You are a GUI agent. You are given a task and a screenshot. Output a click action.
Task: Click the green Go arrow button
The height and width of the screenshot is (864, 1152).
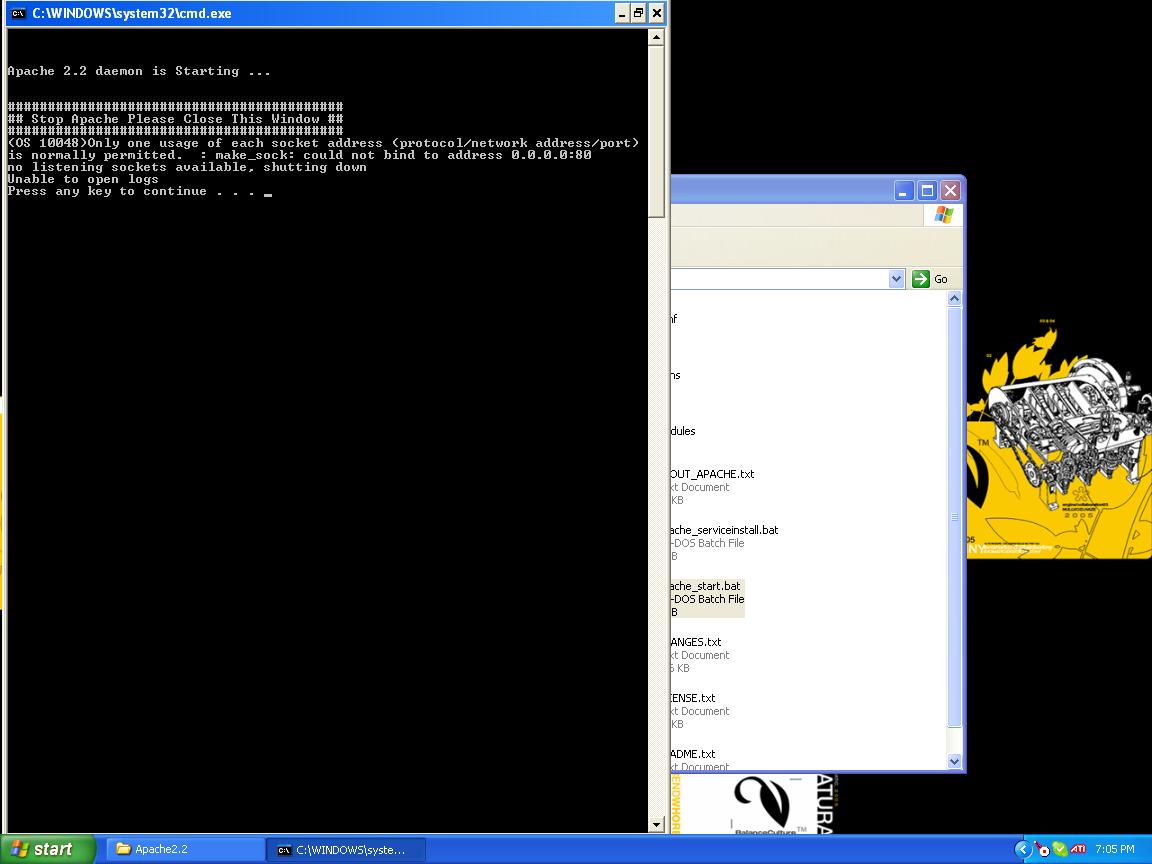[x=921, y=279]
